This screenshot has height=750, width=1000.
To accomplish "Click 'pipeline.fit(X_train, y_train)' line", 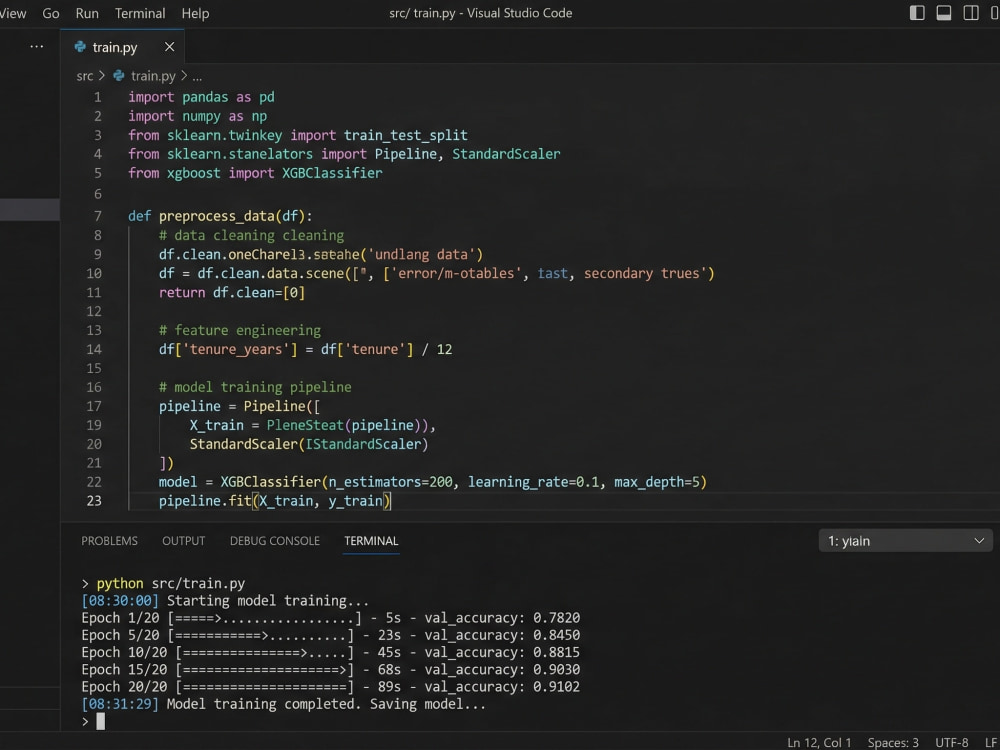I will pos(275,501).
